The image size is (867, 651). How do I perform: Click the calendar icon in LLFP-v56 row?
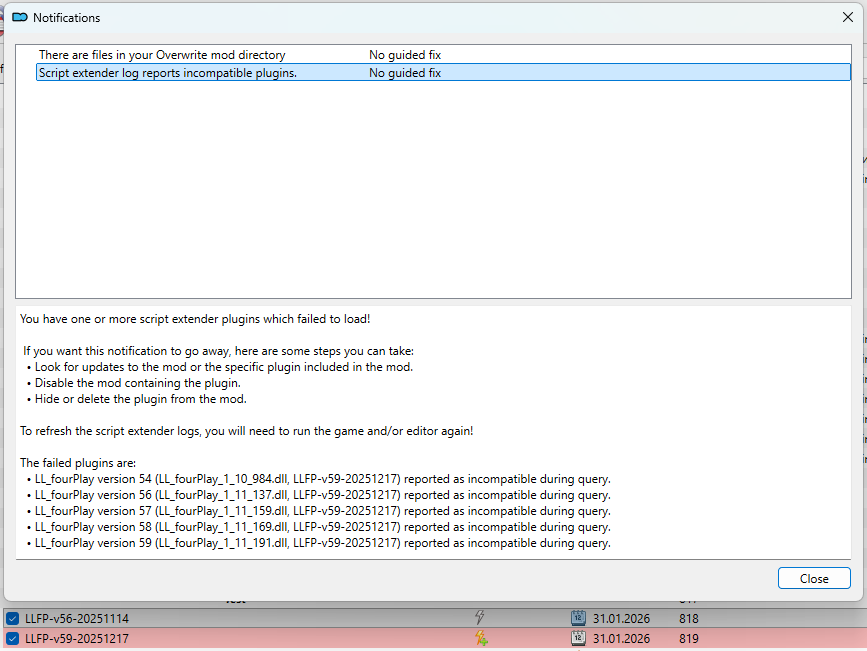(x=578, y=617)
